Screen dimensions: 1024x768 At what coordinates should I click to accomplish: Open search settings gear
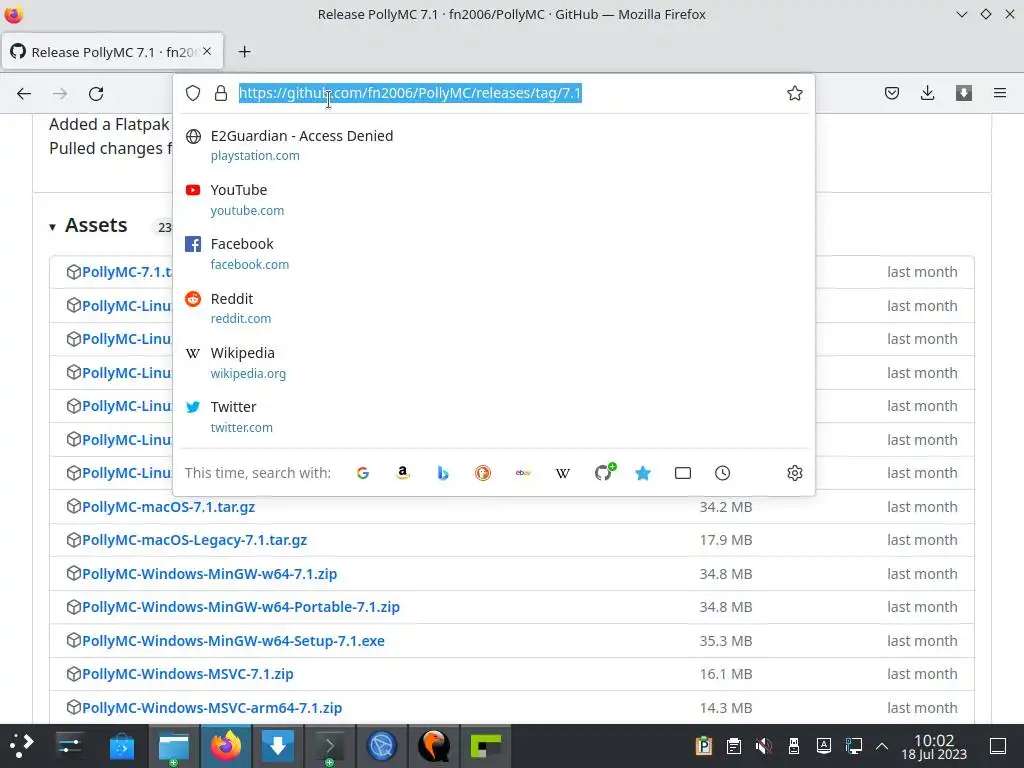(794, 473)
